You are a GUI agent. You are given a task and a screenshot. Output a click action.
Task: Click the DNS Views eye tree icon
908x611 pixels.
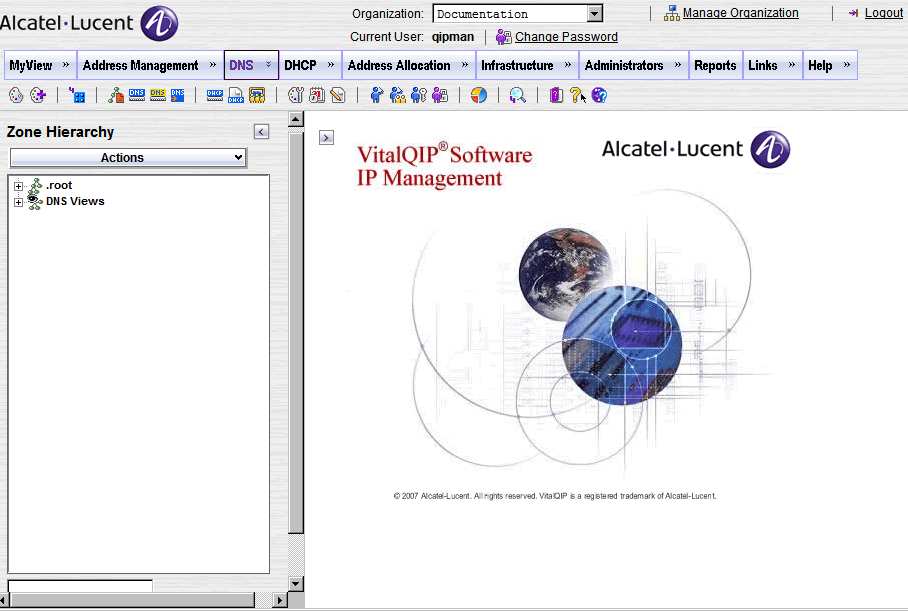(35, 202)
